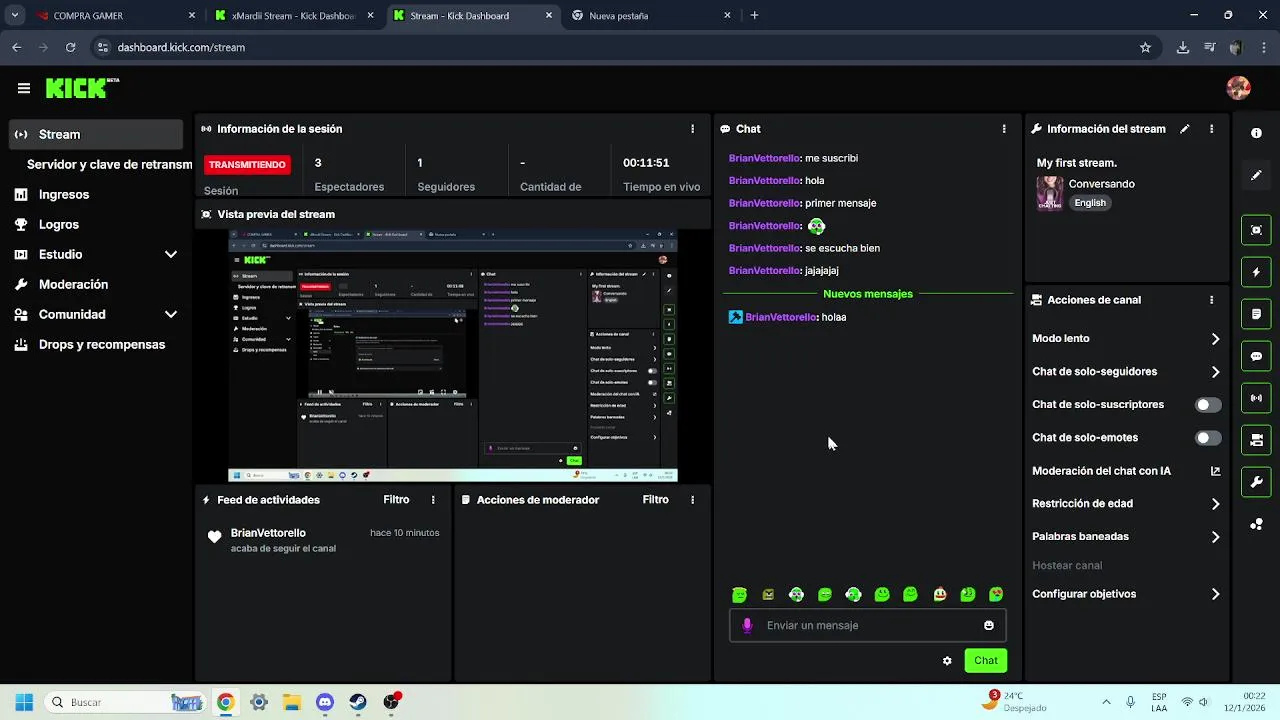Viewport: 1280px width, 720px height.
Task: Click the English language tag
Action: [1090, 203]
